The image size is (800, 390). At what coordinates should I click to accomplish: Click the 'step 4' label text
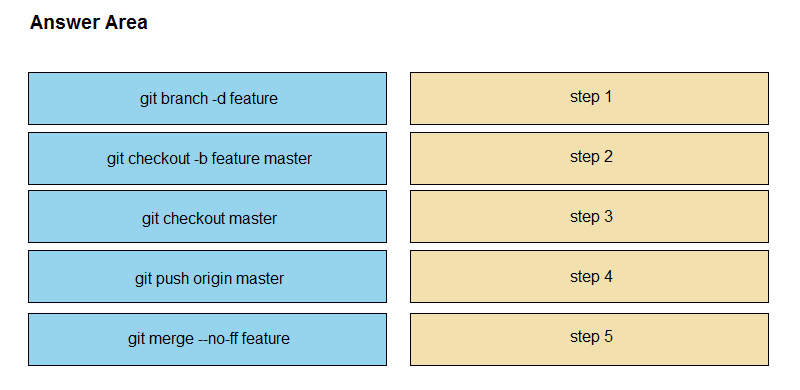pyautogui.click(x=591, y=277)
